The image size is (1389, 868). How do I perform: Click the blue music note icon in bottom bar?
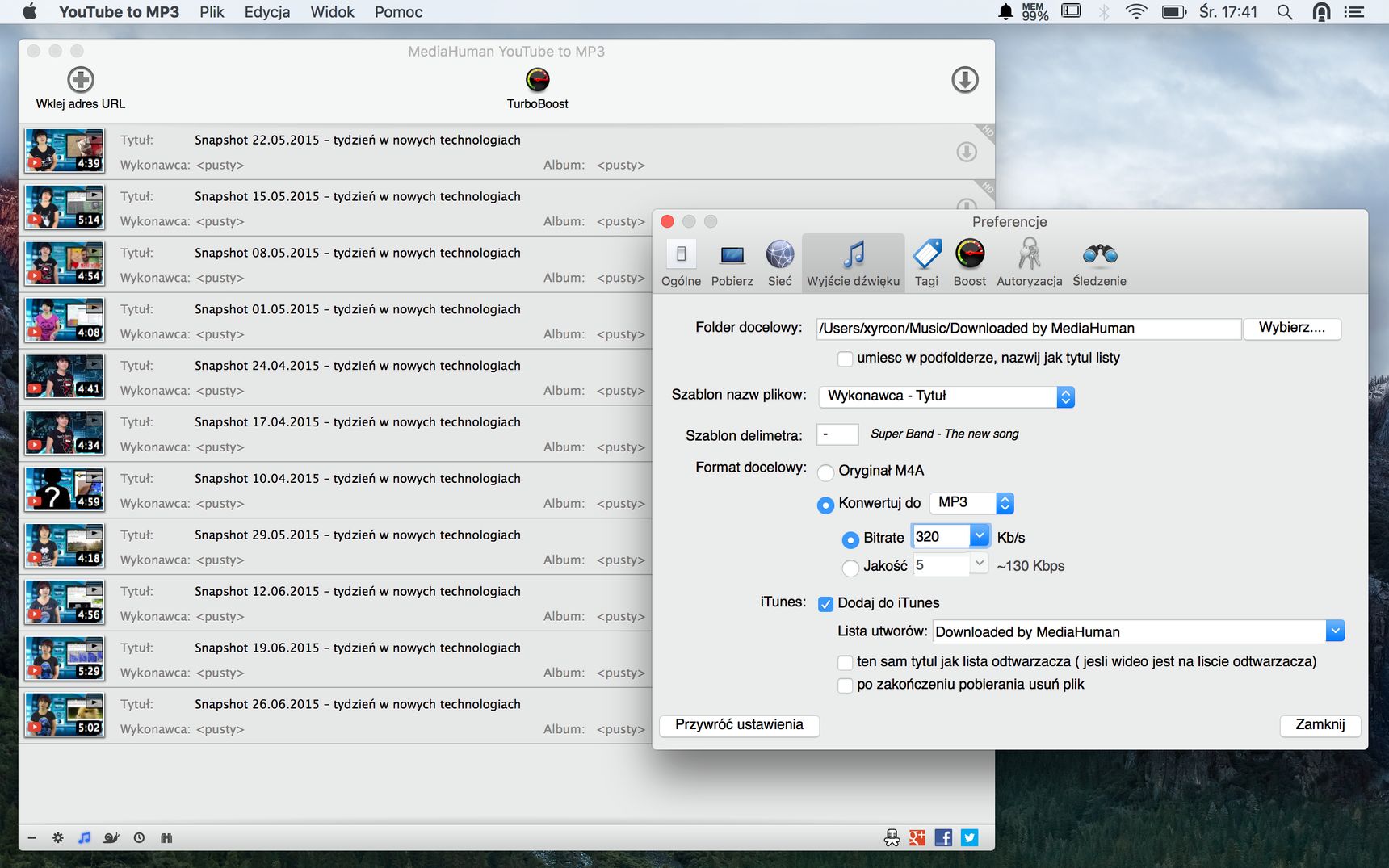pos(84,838)
